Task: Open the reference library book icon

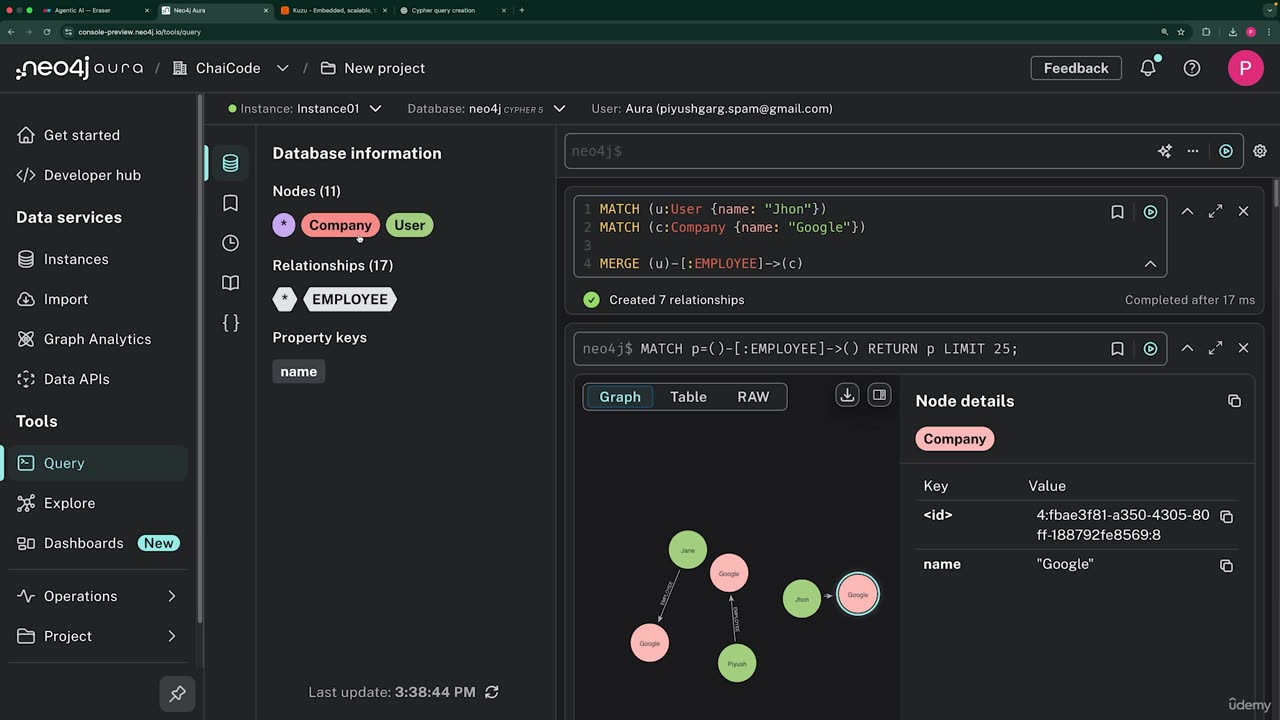Action: [230, 283]
